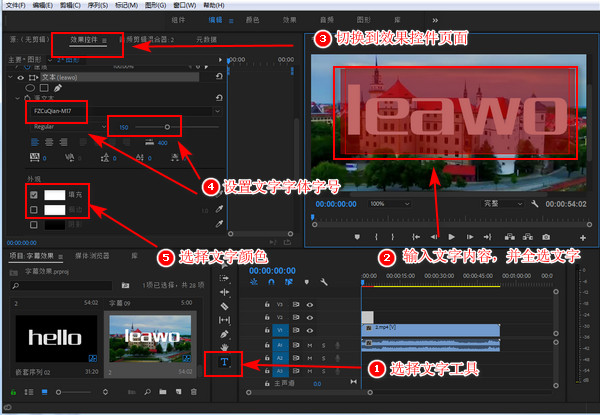Image resolution: width=600 pixels, height=415 pixels.
Task: Select the Type (T) tool
Action: pos(224,362)
